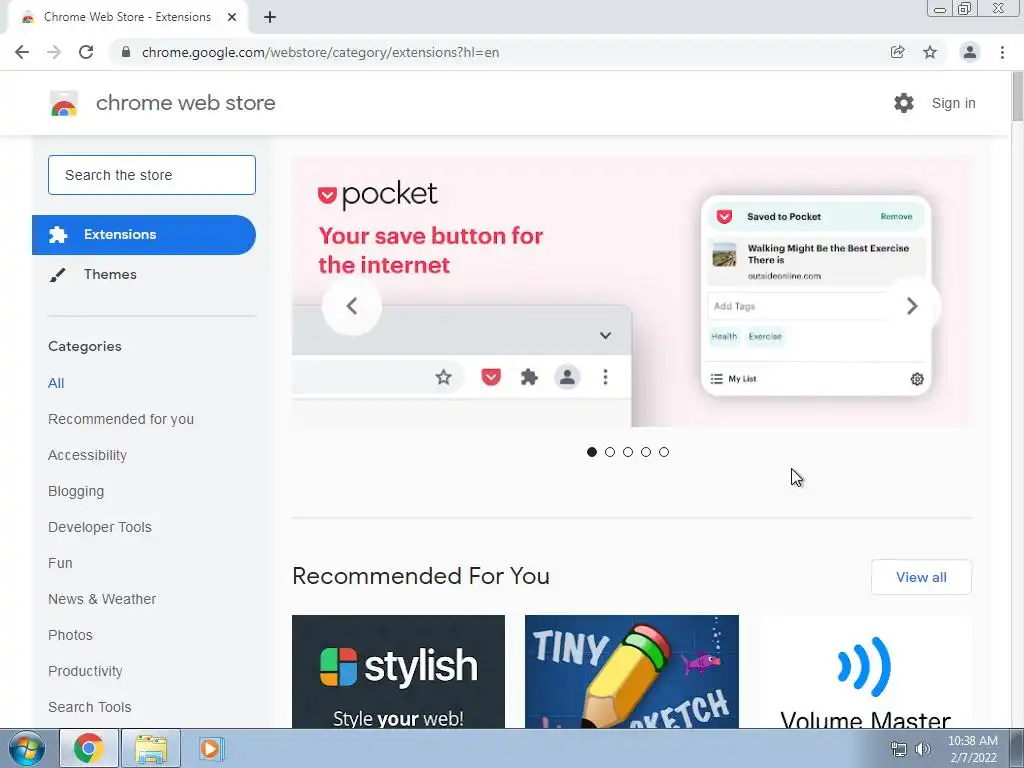Click the Extensions puzzle-piece icon in the sidebar
Screen dimensions: 1024x768
(x=57, y=235)
